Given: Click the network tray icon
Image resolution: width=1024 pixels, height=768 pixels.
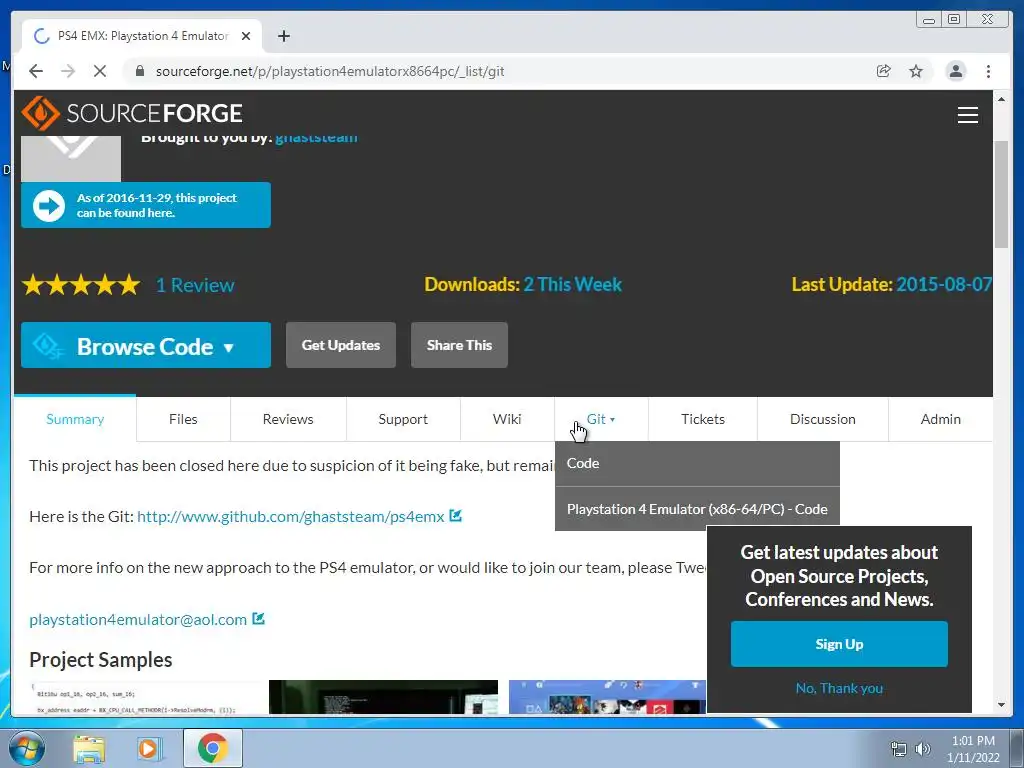Looking at the screenshot, I should (899, 749).
